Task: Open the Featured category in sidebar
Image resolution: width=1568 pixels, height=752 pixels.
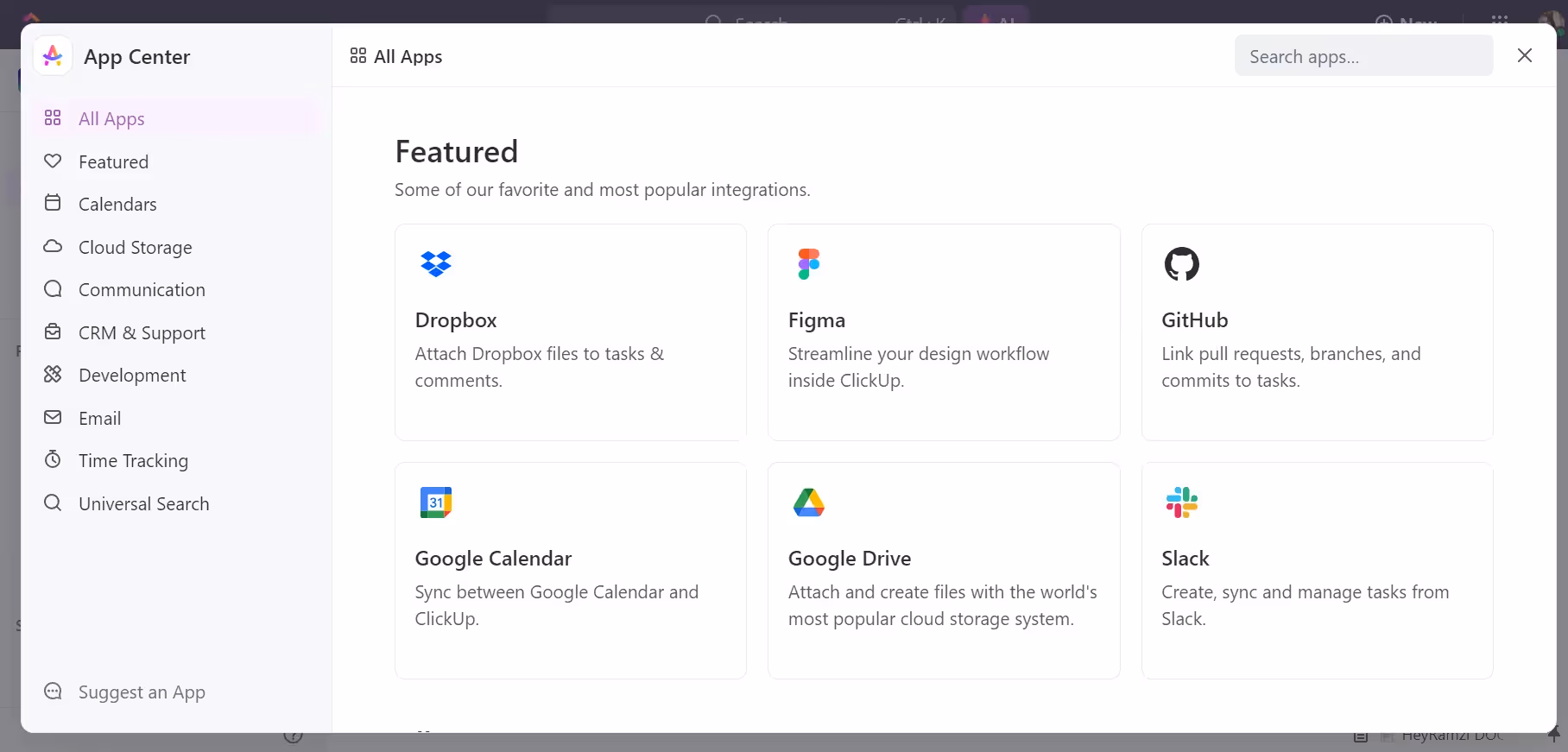Action: [x=113, y=161]
